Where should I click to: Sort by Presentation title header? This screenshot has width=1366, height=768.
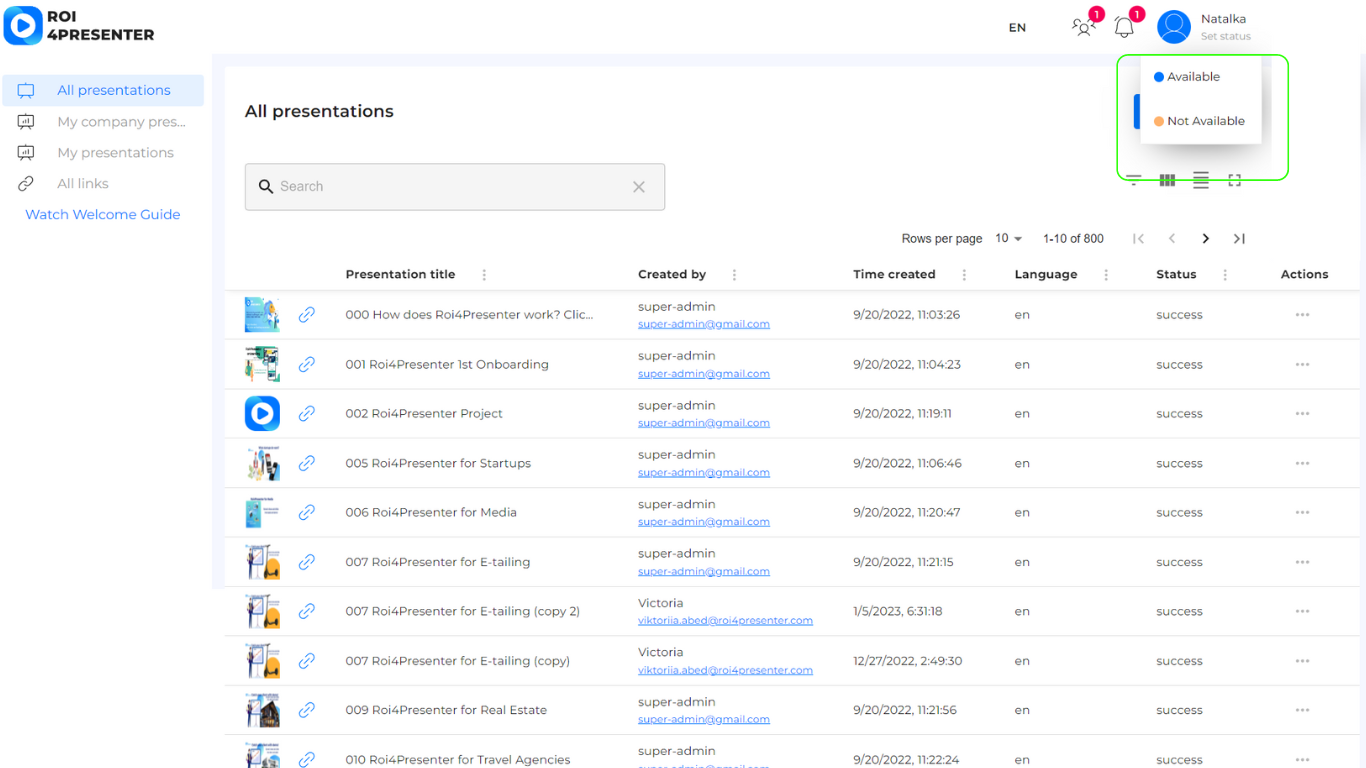pyautogui.click(x=400, y=275)
